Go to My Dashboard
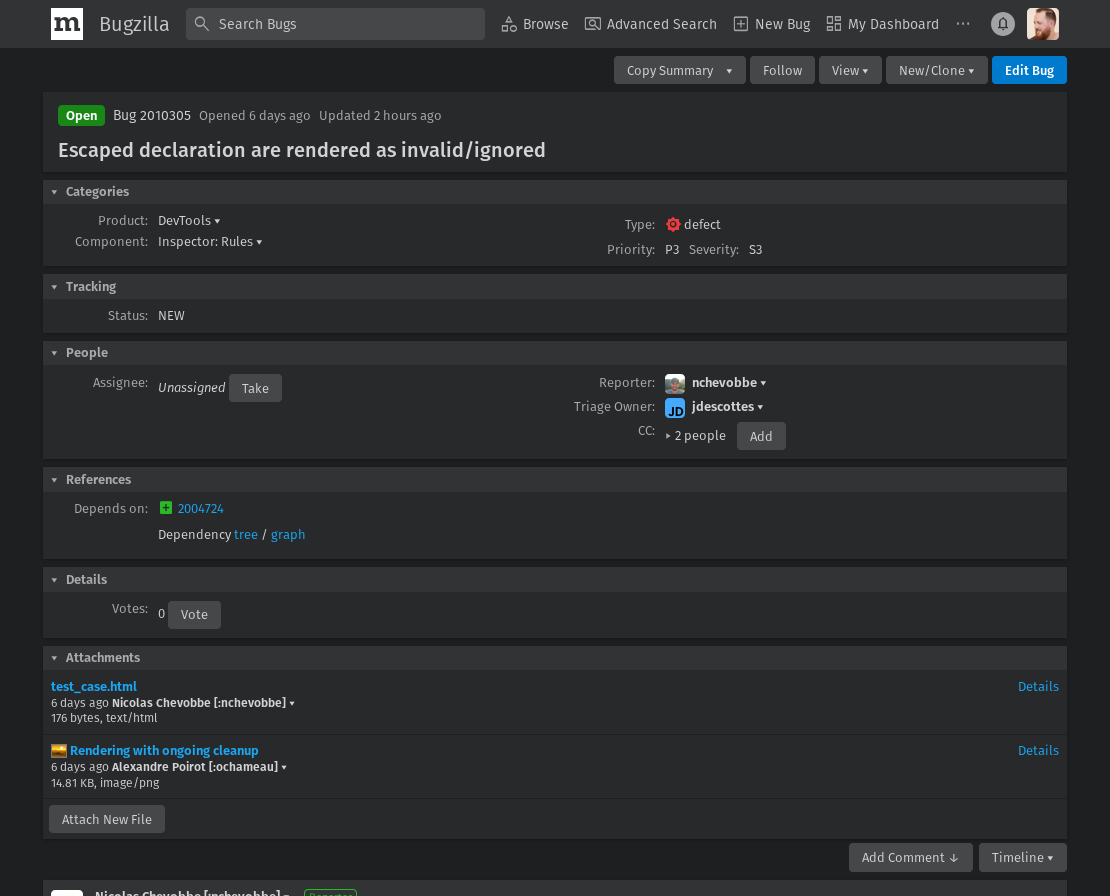Screen dimensions: 1110x896 pyautogui.click(x=883, y=24)
